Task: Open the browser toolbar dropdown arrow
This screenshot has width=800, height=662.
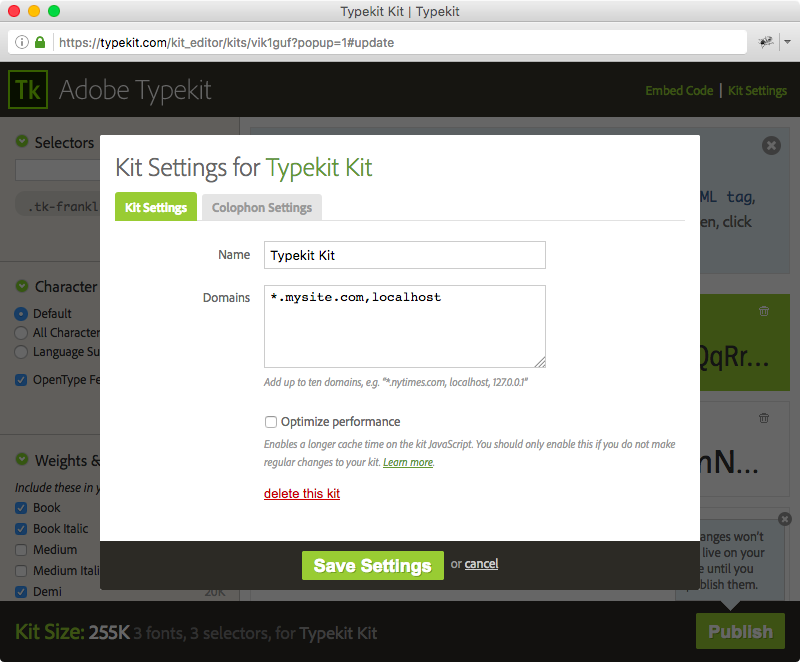Action: click(x=788, y=42)
